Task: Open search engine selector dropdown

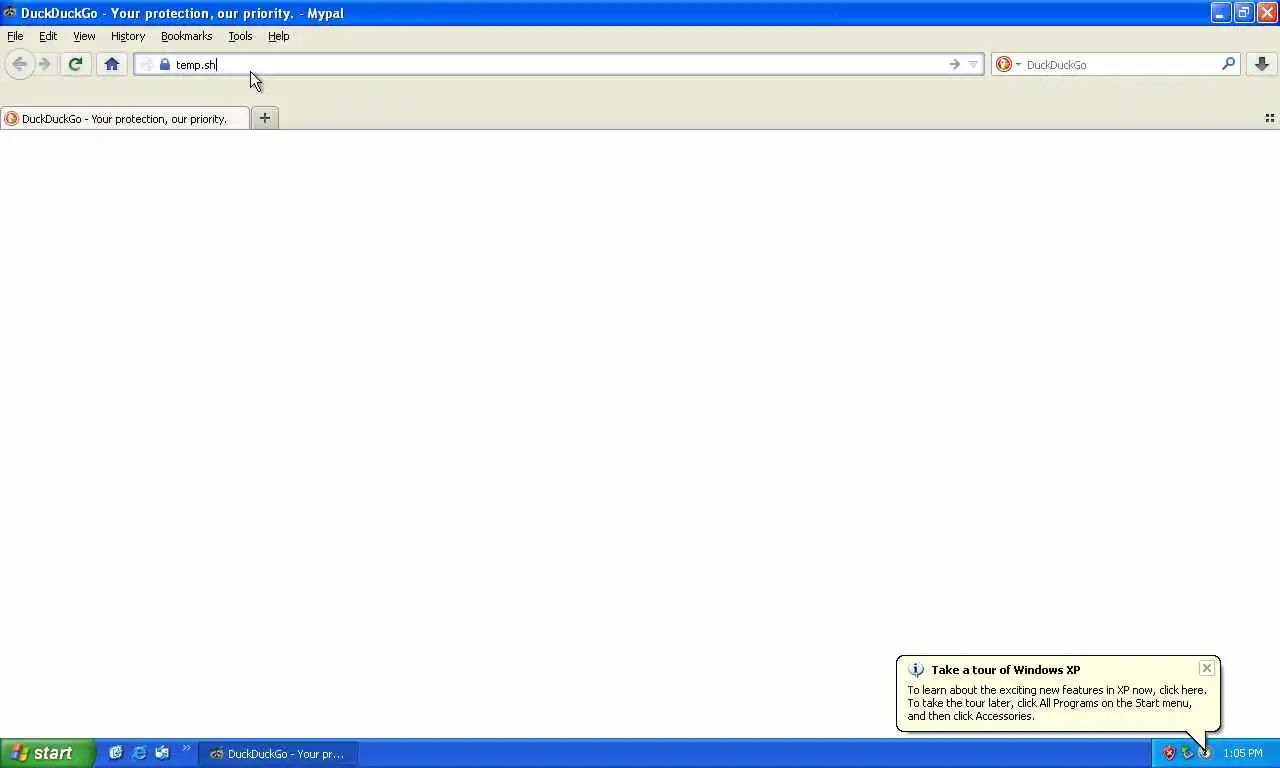Action: coord(1008,64)
